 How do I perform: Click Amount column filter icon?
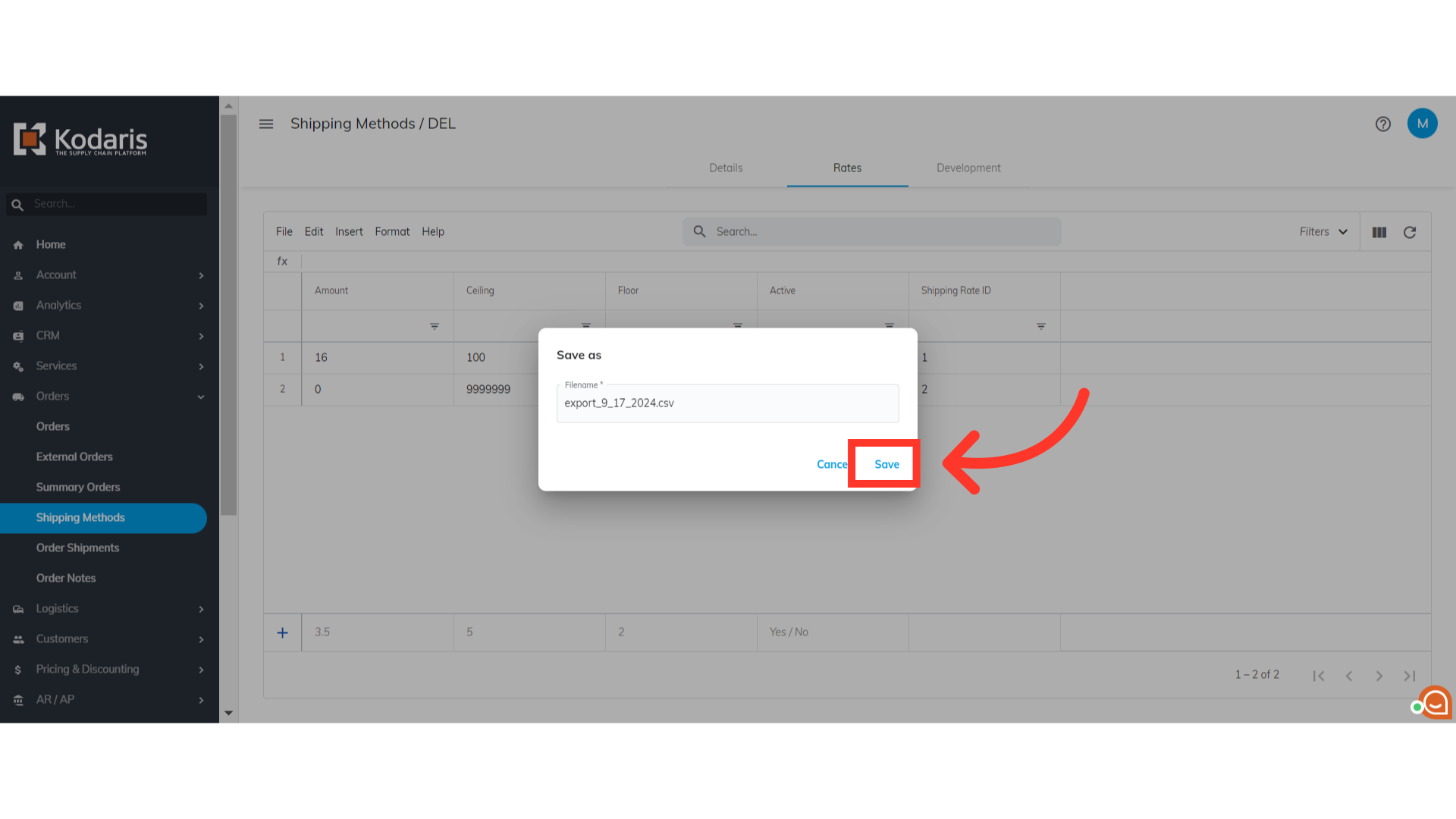(434, 326)
